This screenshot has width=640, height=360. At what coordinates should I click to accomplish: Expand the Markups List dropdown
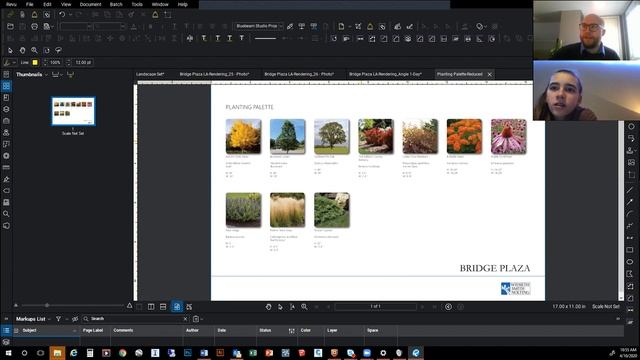(49, 319)
